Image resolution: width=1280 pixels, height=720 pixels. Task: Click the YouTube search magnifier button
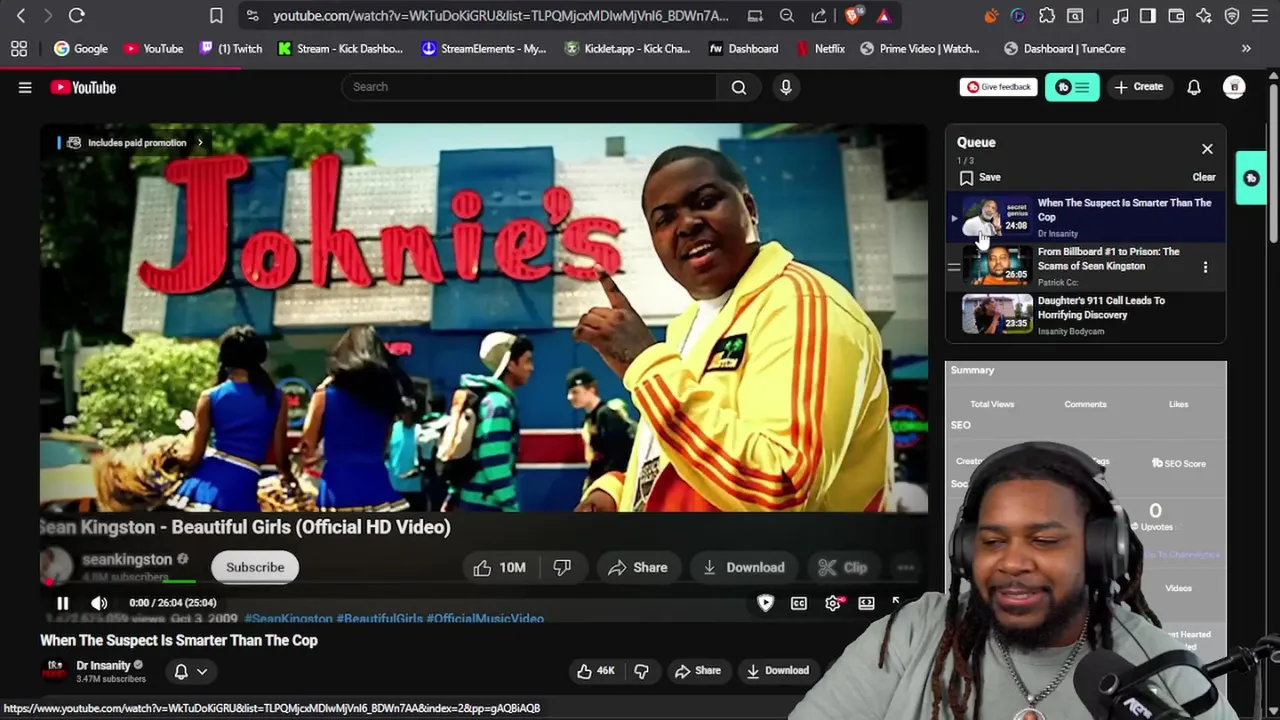(x=739, y=87)
